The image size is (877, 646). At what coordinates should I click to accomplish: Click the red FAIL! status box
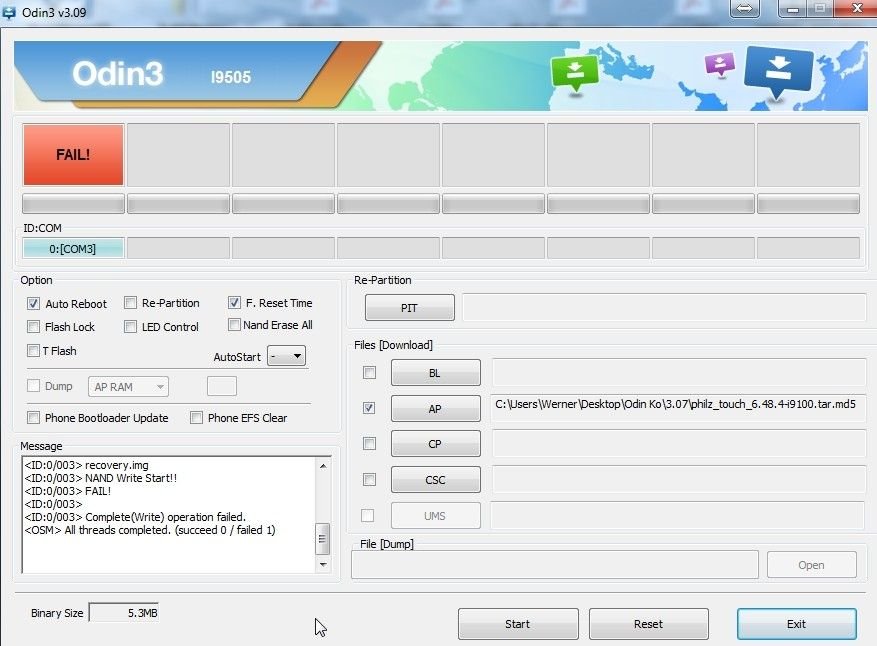click(x=73, y=155)
